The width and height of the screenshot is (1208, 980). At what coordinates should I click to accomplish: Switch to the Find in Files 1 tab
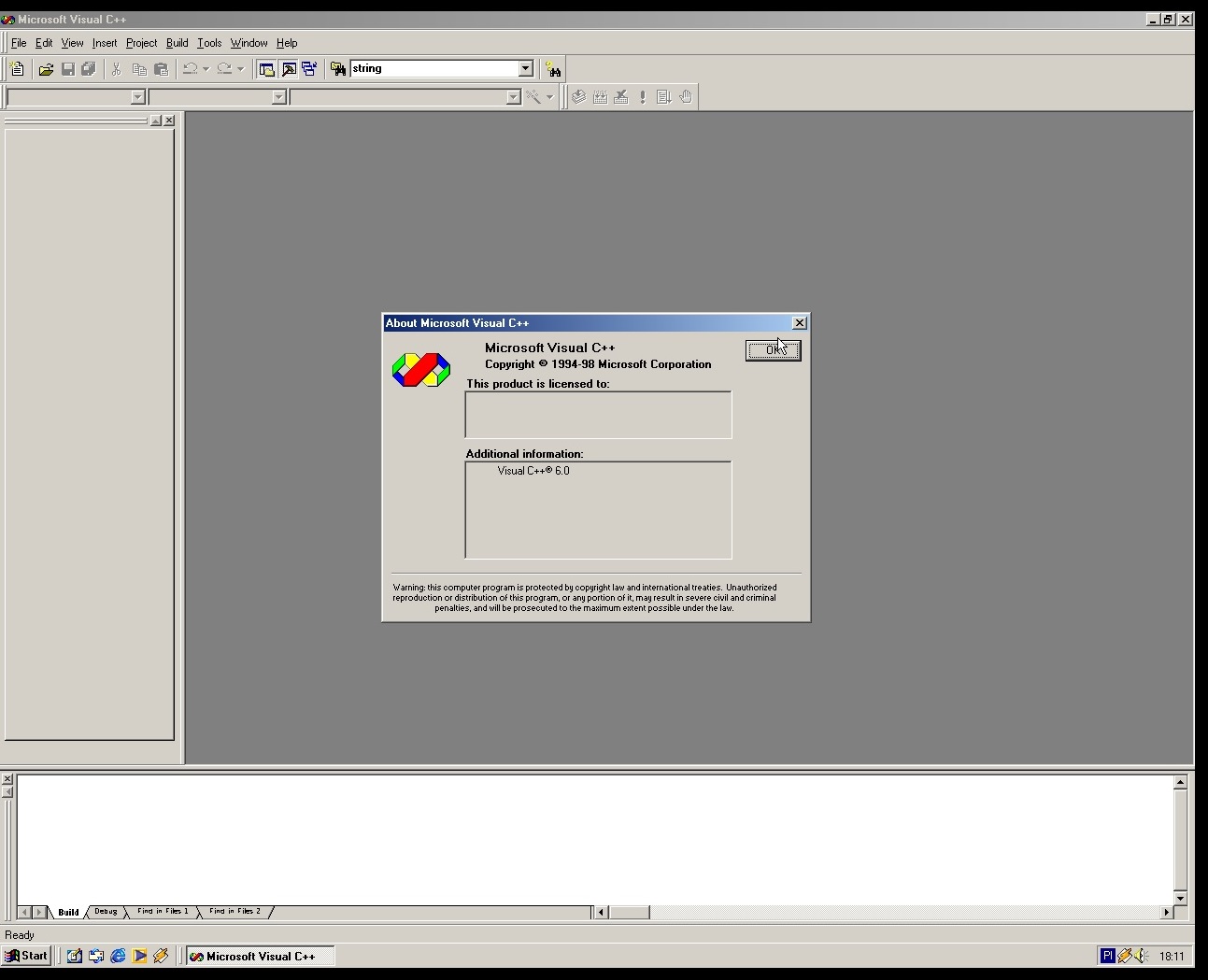pos(163,912)
